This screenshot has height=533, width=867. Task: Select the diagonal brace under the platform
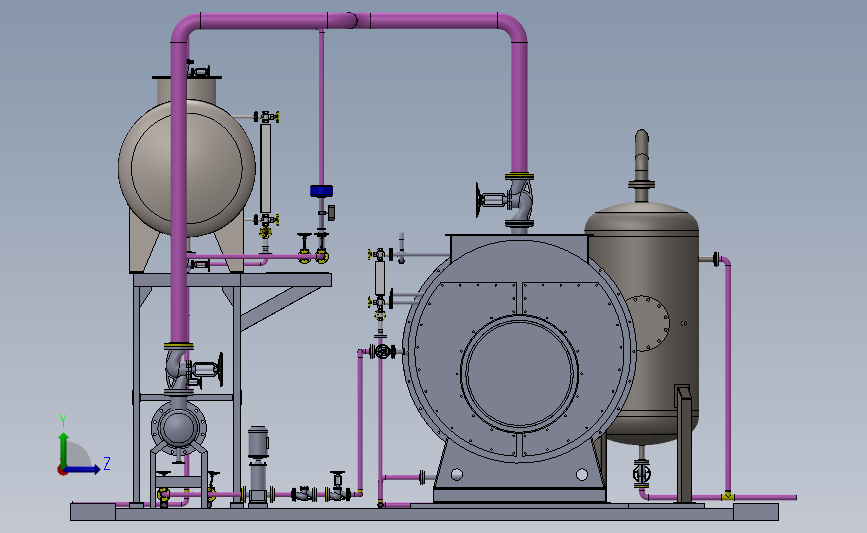coord(280,308)
